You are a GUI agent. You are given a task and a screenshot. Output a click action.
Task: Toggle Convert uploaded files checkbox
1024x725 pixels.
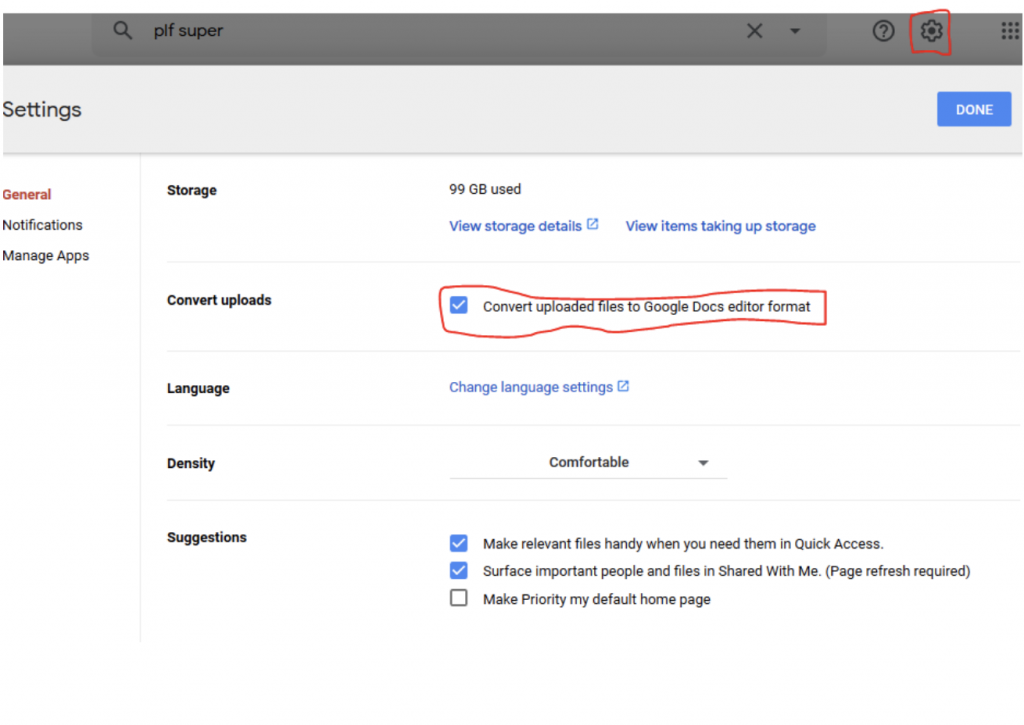point(458,305)
